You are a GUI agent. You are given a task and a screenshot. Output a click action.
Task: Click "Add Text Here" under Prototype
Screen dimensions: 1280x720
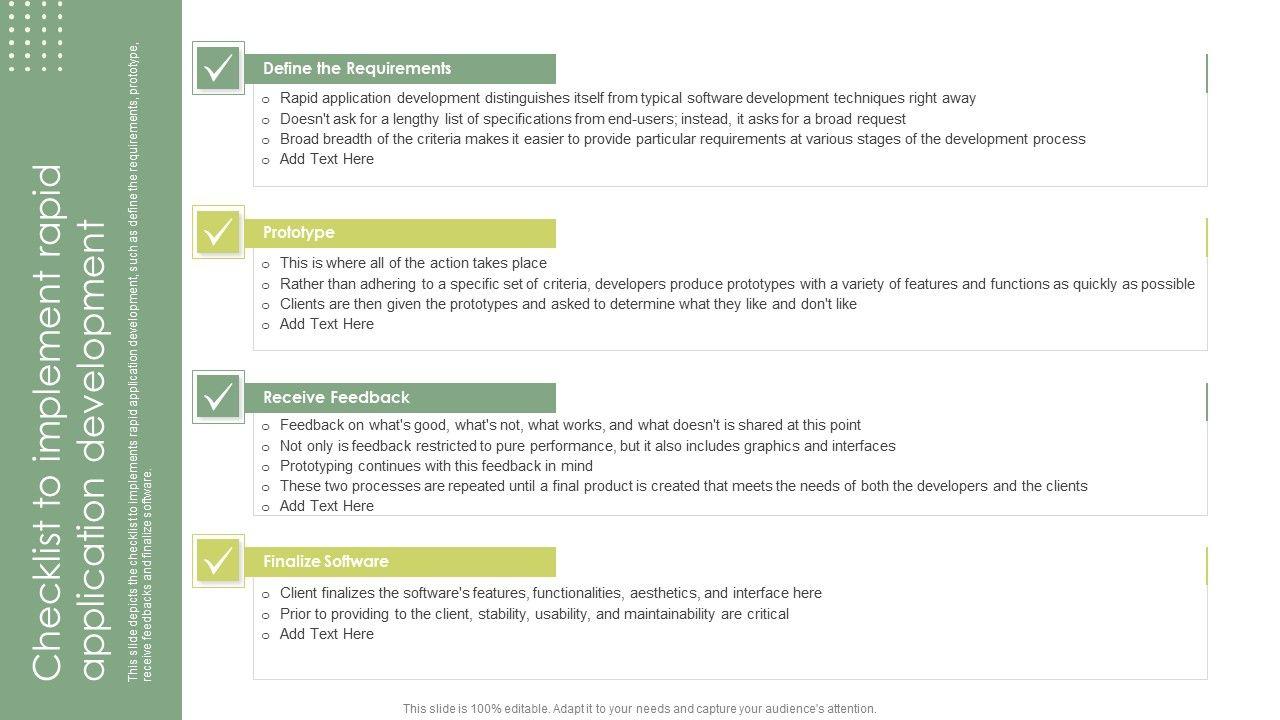click(x=326, y=324)
